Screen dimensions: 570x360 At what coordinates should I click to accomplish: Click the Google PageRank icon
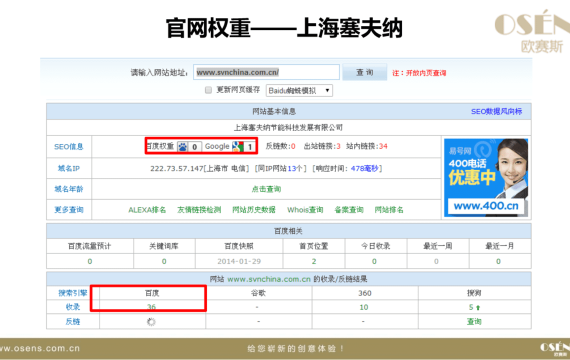coord(238,147)
